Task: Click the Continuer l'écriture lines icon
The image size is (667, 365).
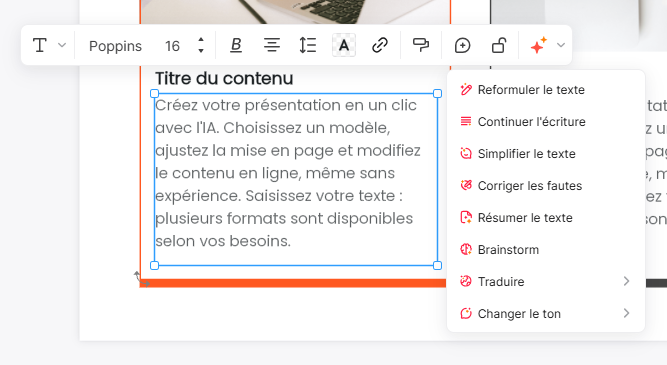Action: 466,121
